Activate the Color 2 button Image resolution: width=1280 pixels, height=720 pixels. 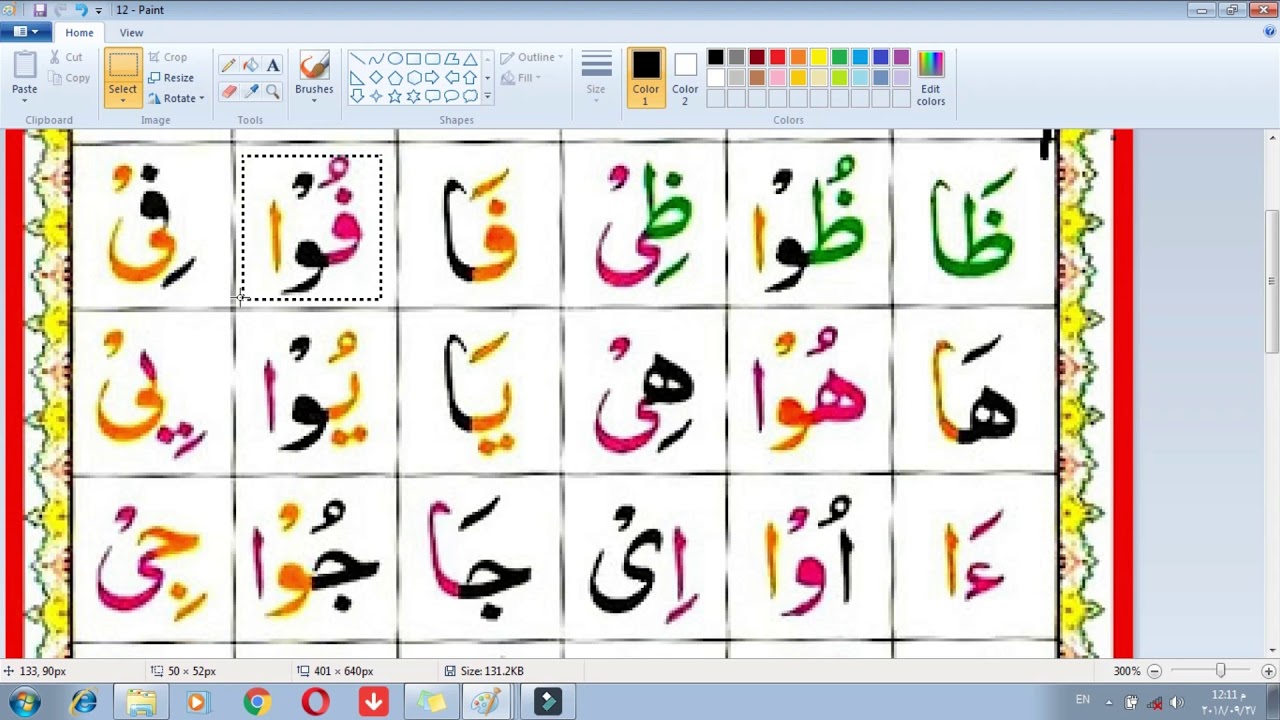[685, 78]
